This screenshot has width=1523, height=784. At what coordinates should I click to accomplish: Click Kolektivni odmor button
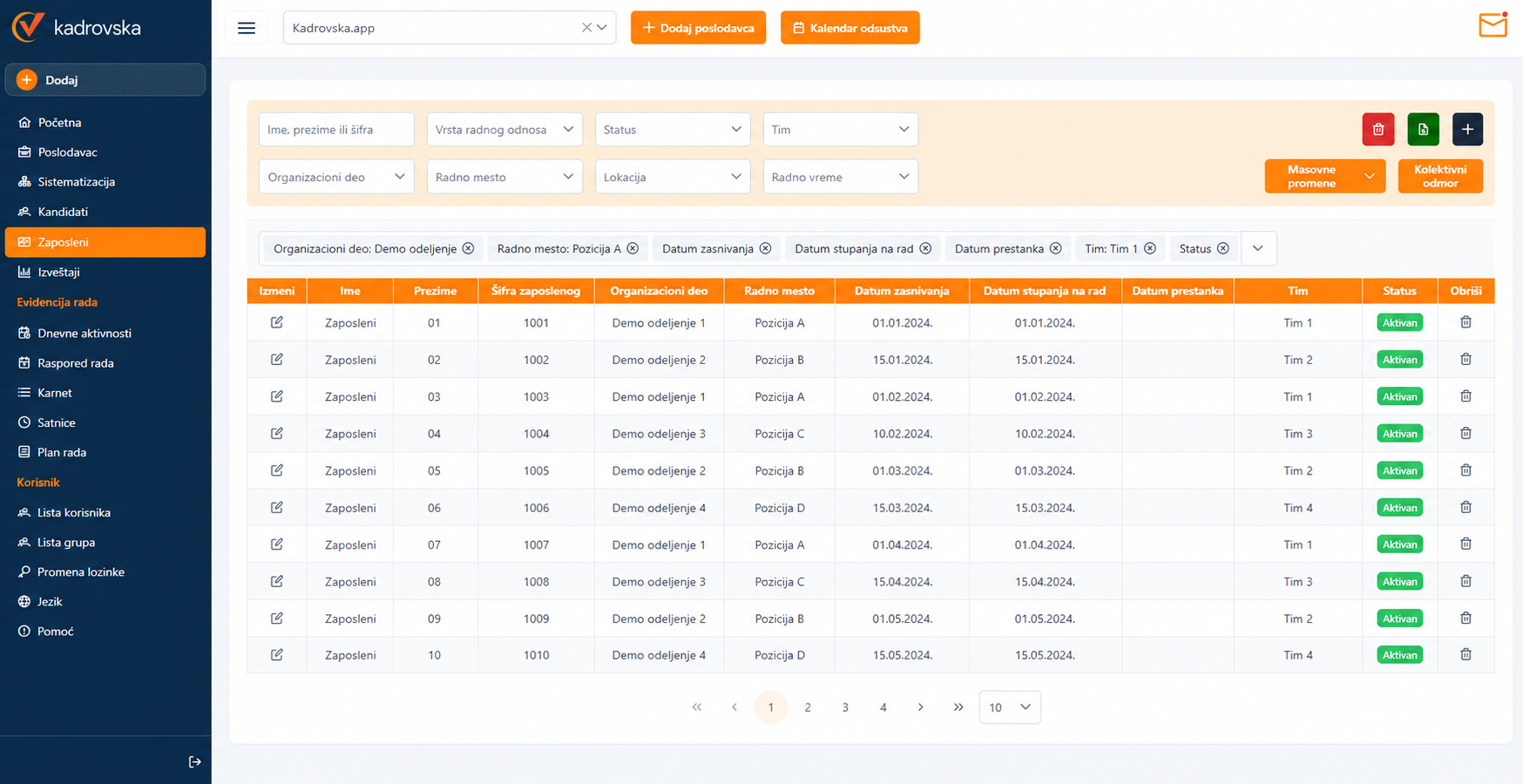(x=1440, y=176)
